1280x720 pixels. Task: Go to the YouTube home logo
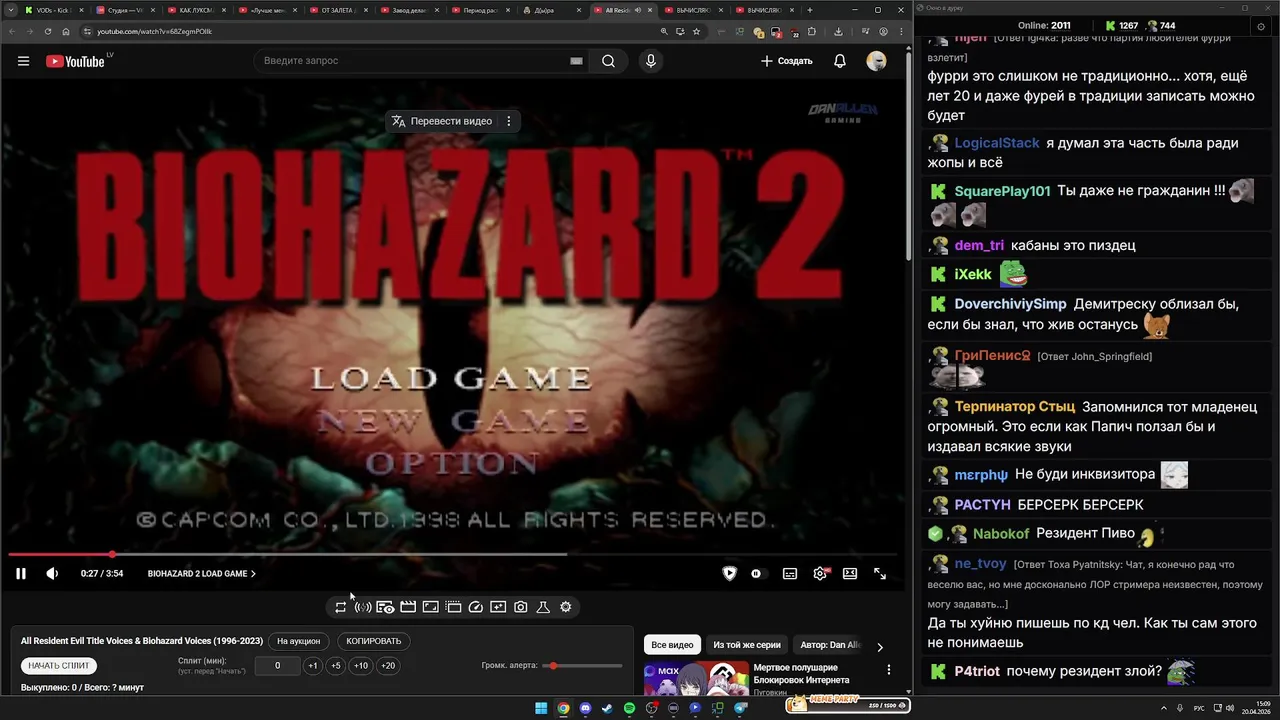point(75,61)
